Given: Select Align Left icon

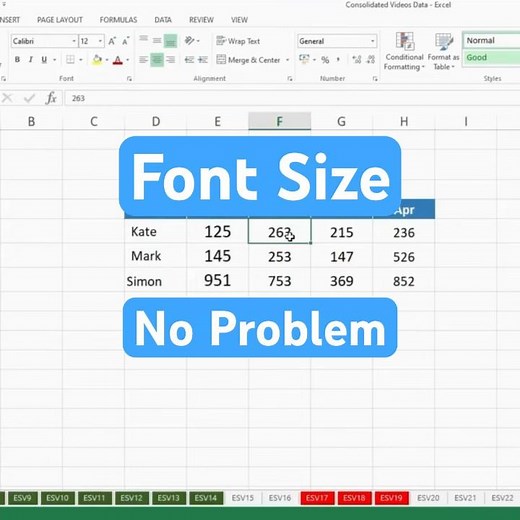Looking at the screenshot, I should (143, 60).
